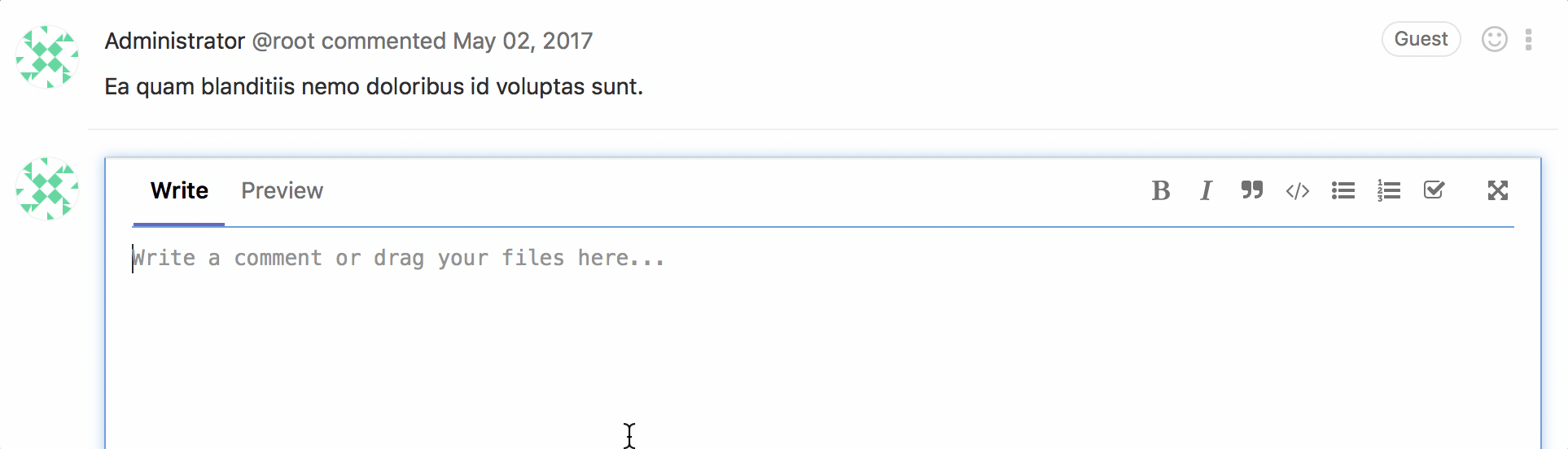Apply italic formatting to text
The width and height of the screenshot is (1568, 449).
click(x=1206, y=190)
